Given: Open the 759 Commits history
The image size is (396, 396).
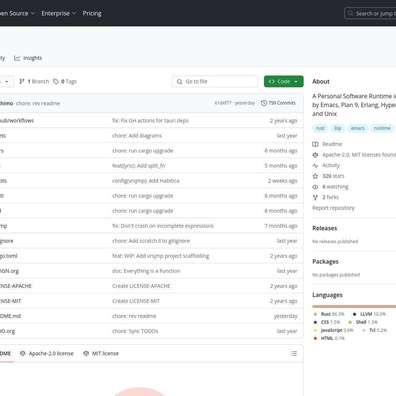Looking at the screenshot, I should [278, 103].
